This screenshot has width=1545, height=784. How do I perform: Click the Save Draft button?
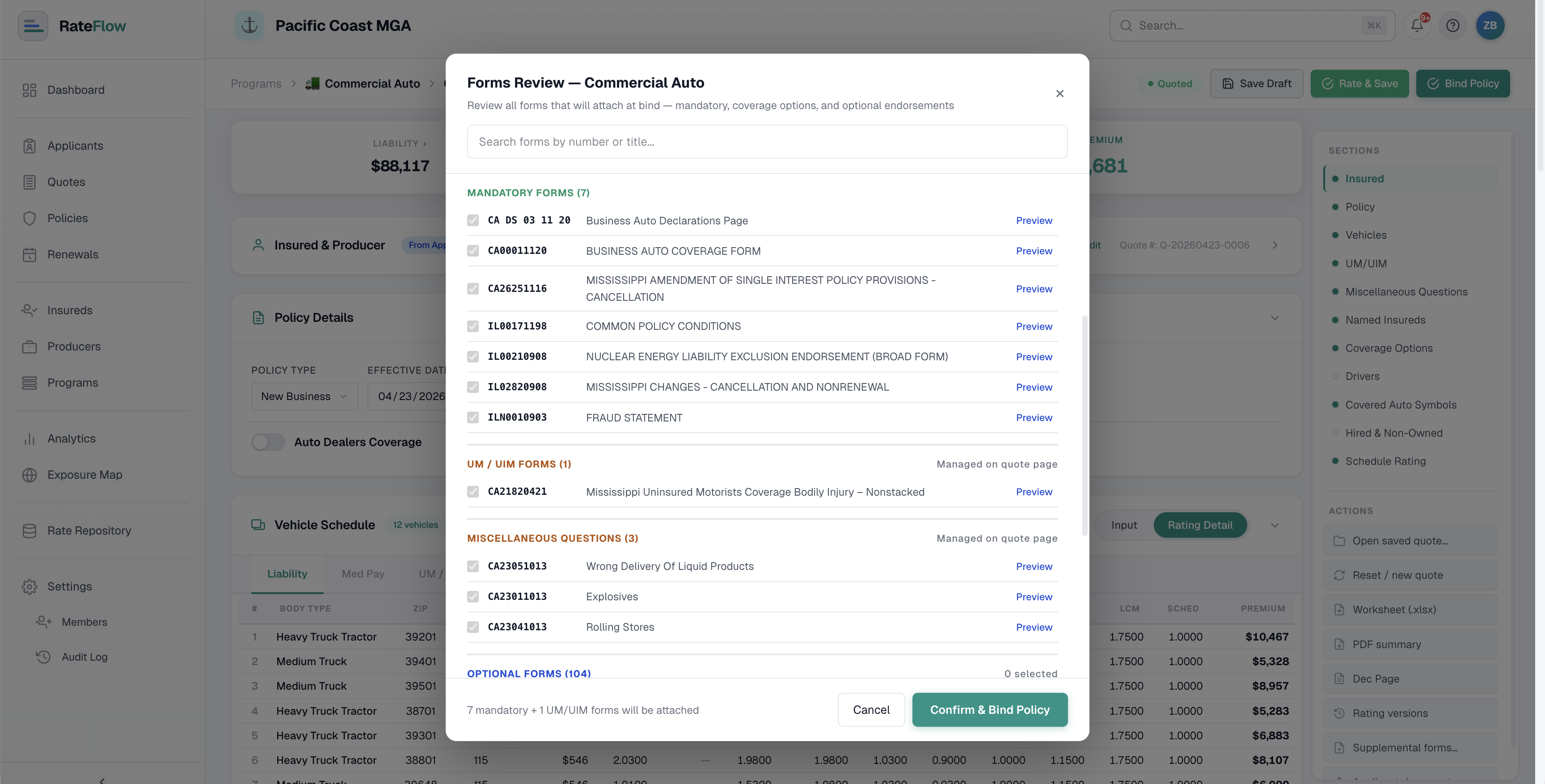[1257, 84]
